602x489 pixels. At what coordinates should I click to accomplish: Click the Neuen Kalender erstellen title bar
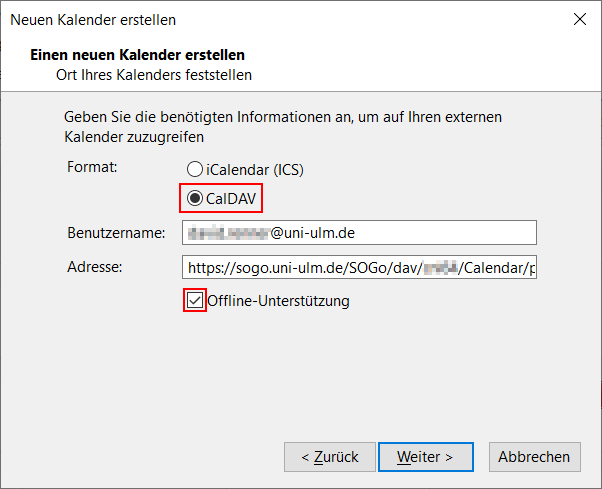[250, 19]
